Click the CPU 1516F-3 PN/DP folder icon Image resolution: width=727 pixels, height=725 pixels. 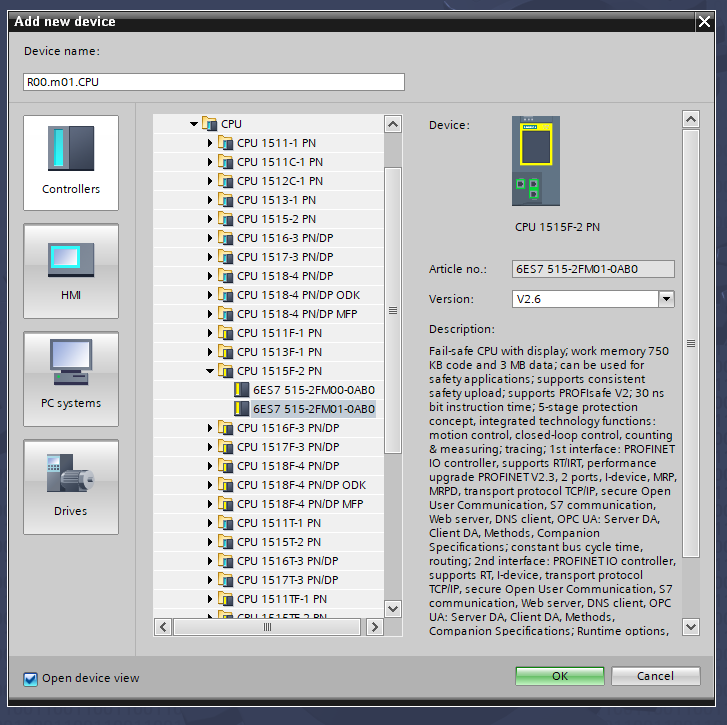click(225, 428)
